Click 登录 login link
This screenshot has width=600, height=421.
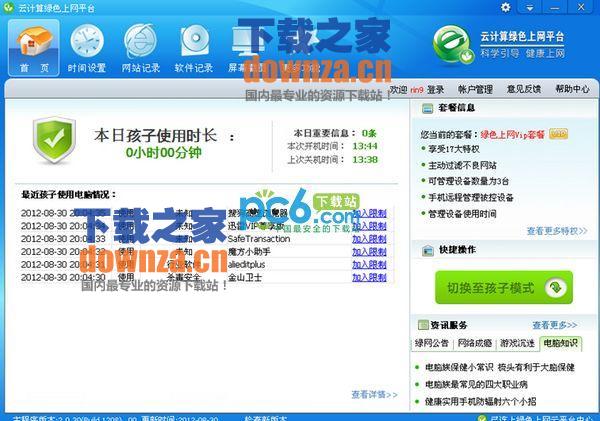(435, 89)
